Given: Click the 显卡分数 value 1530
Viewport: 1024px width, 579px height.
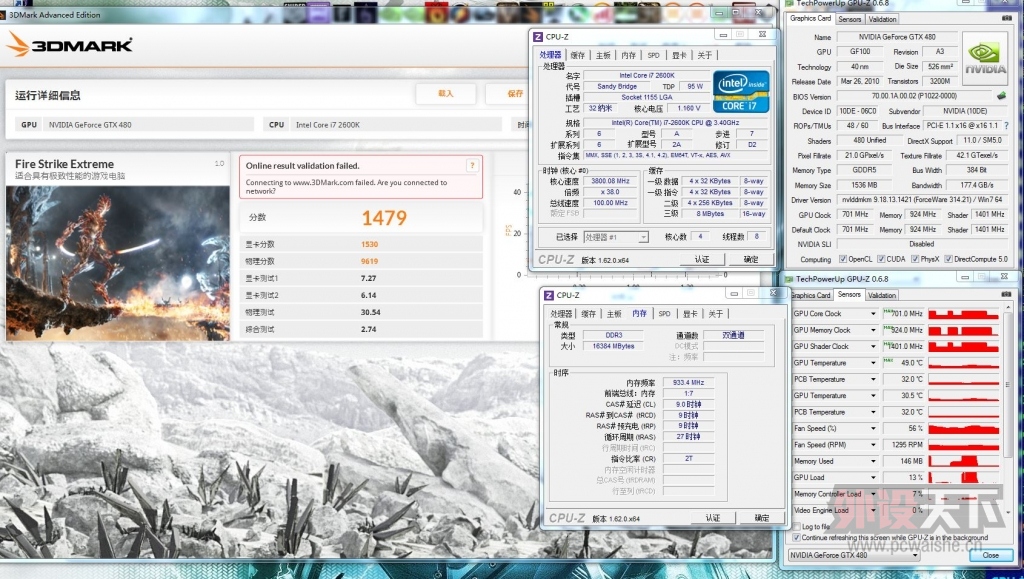Looking at the screenshot, I should (370, 244).
